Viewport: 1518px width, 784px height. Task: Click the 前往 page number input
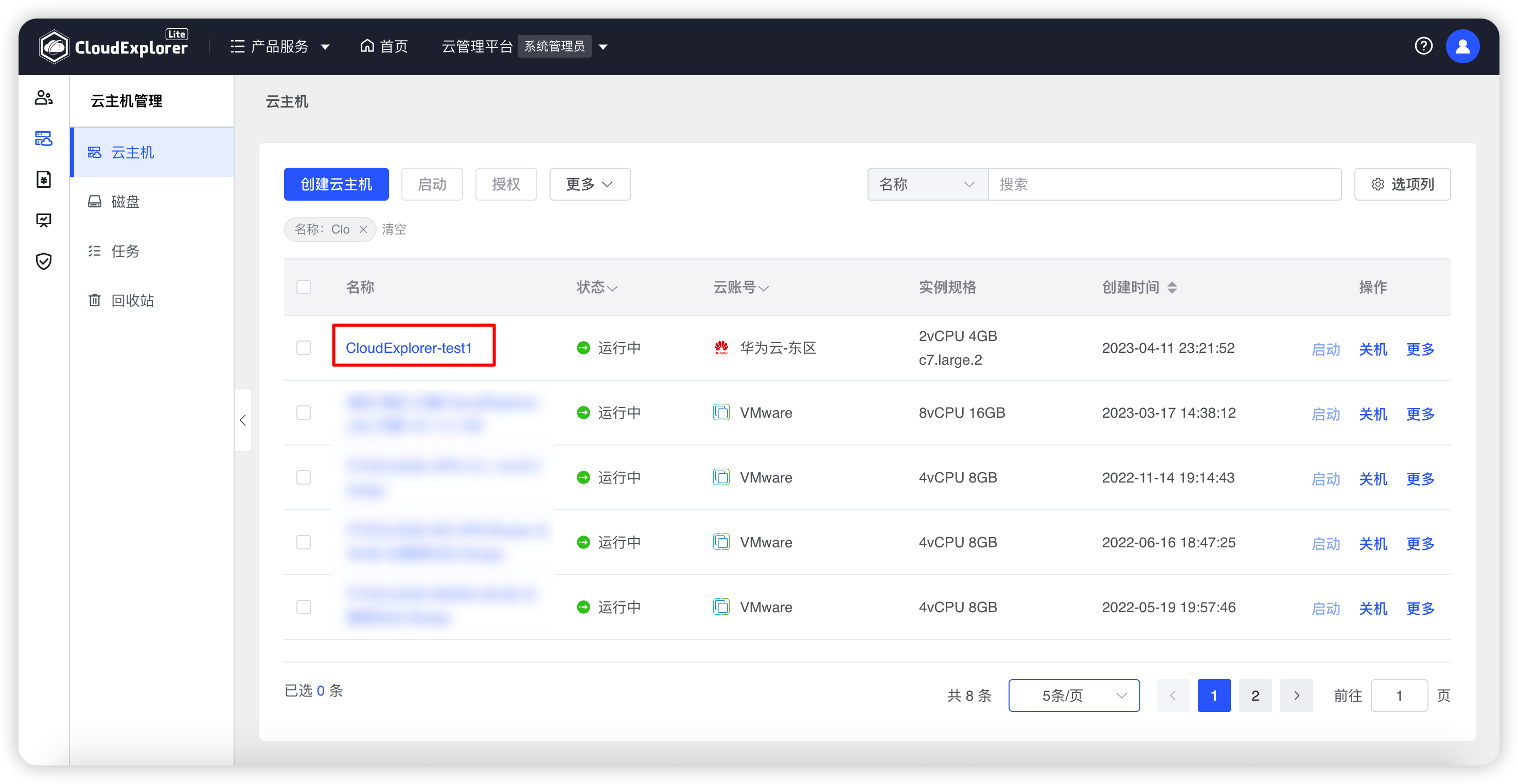tap(1399, 696)
